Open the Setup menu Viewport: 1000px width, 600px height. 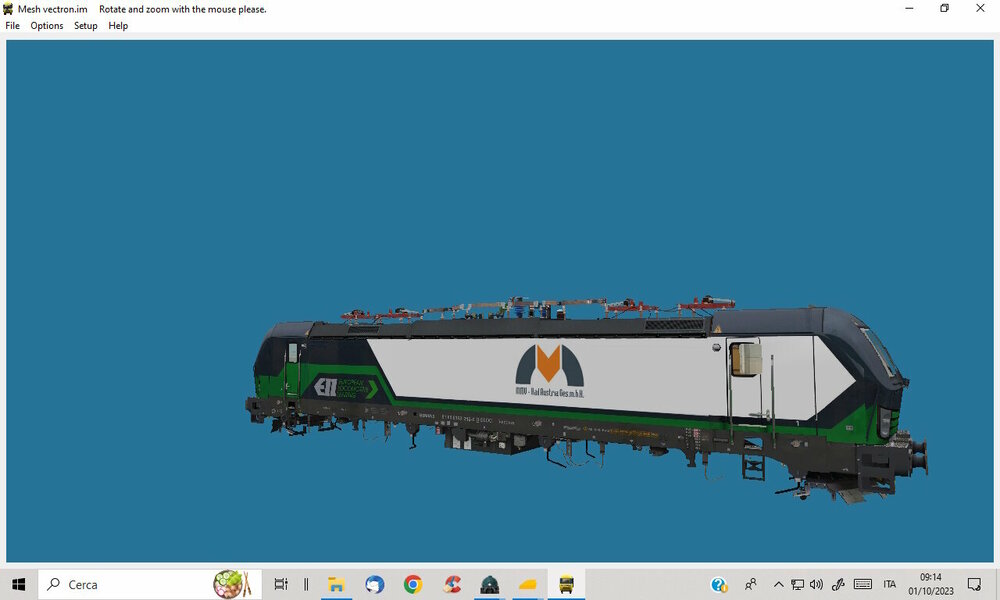(x=85, y=26)
